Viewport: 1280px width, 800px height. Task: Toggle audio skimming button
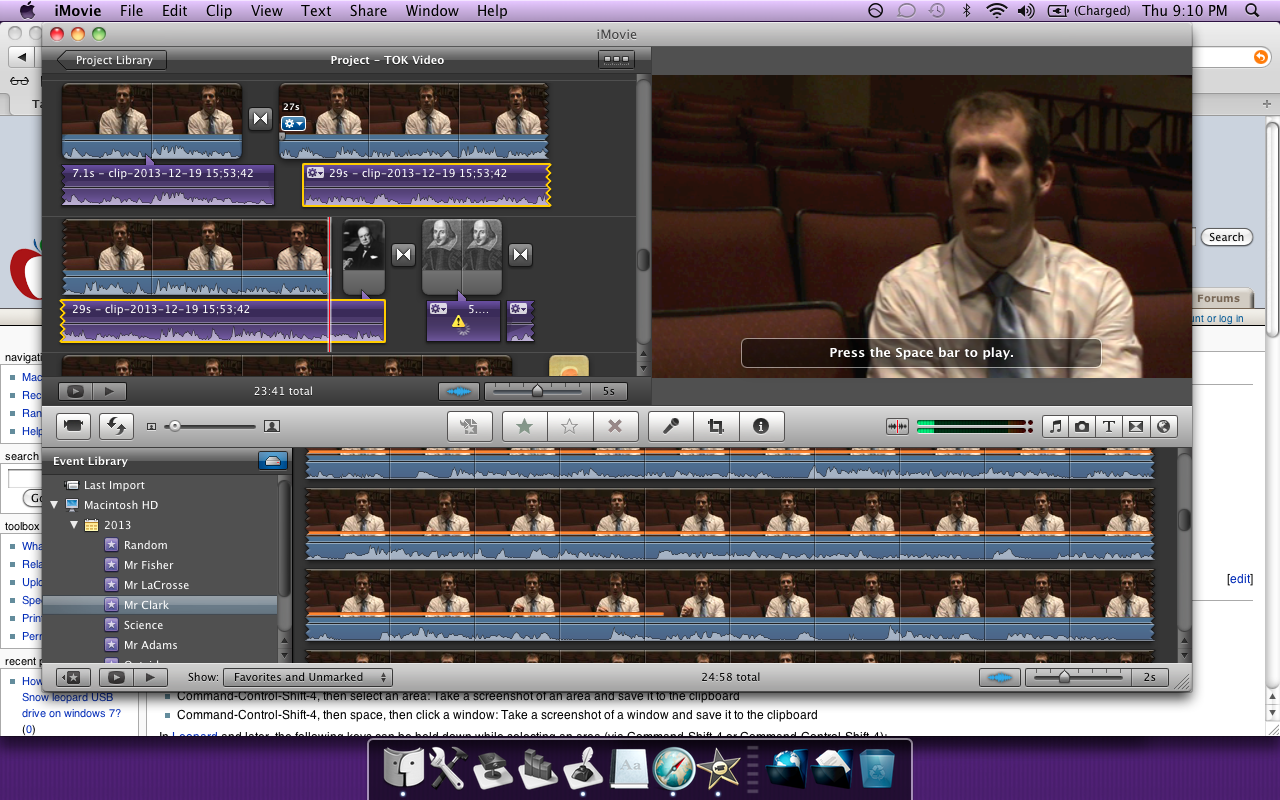click(897, 426)
